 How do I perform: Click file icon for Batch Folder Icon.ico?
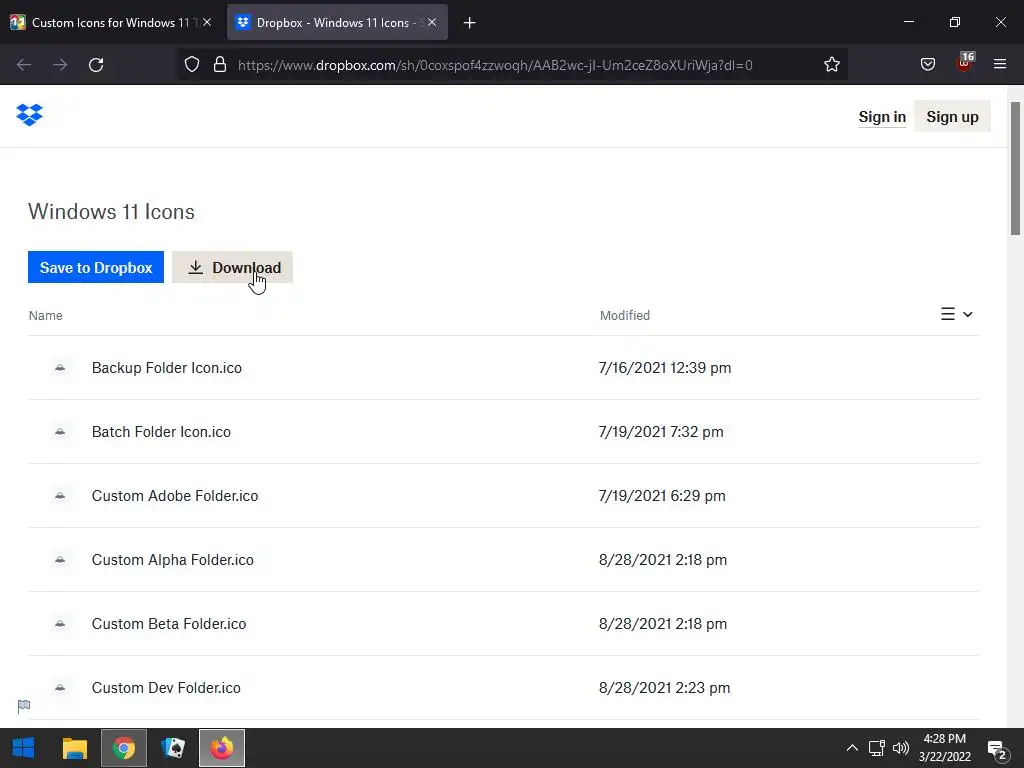[60, 432]
